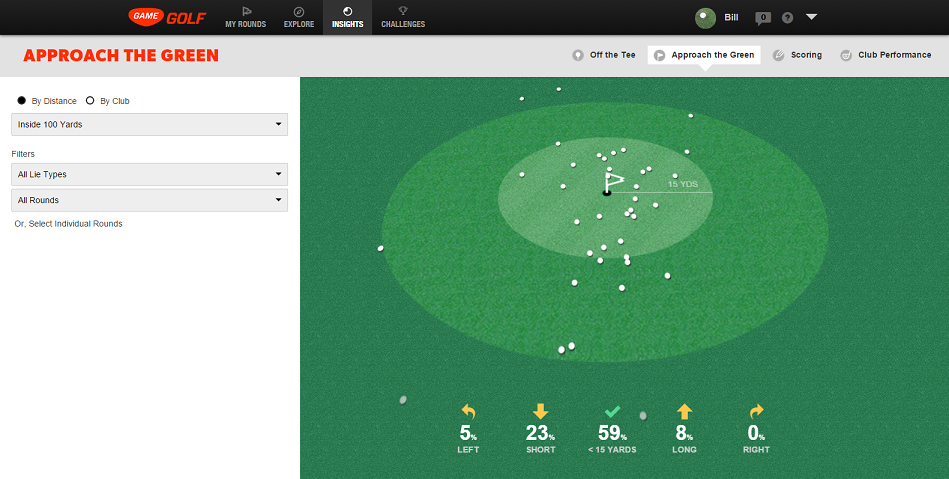Click the Right miss arrow icon
This screenshot has width=949, height=479.
(756, 411)
